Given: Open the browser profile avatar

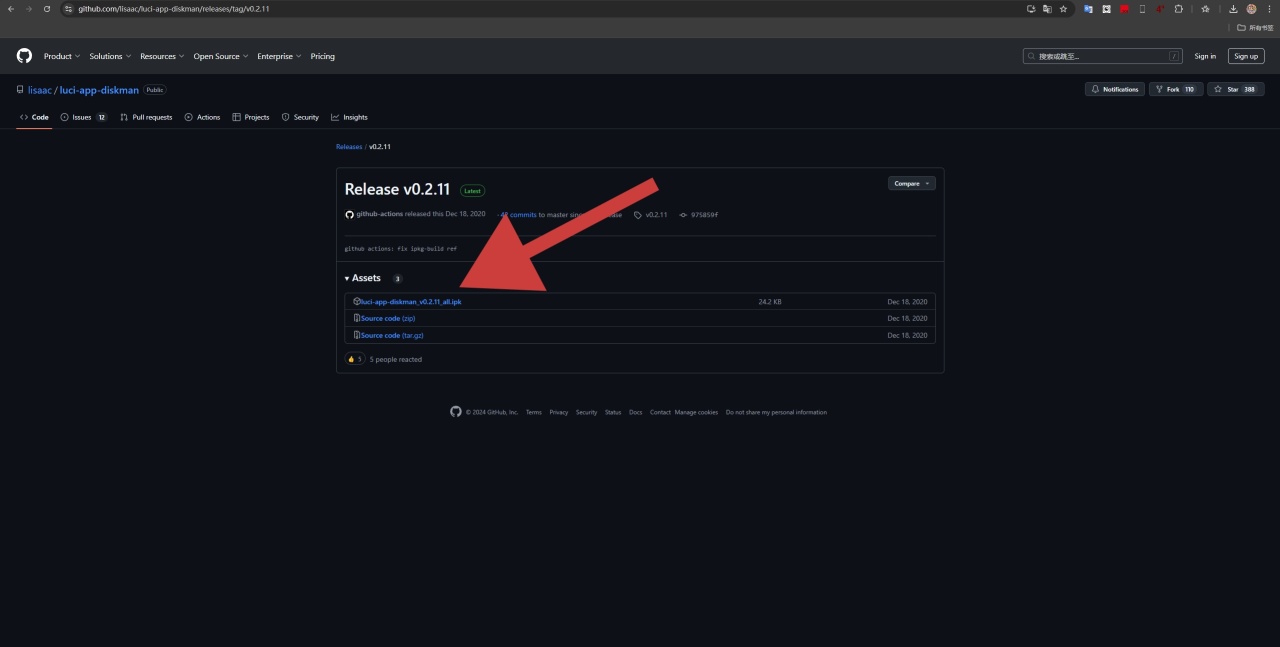Looking at the screenshot, I should tap(1251, 9).
